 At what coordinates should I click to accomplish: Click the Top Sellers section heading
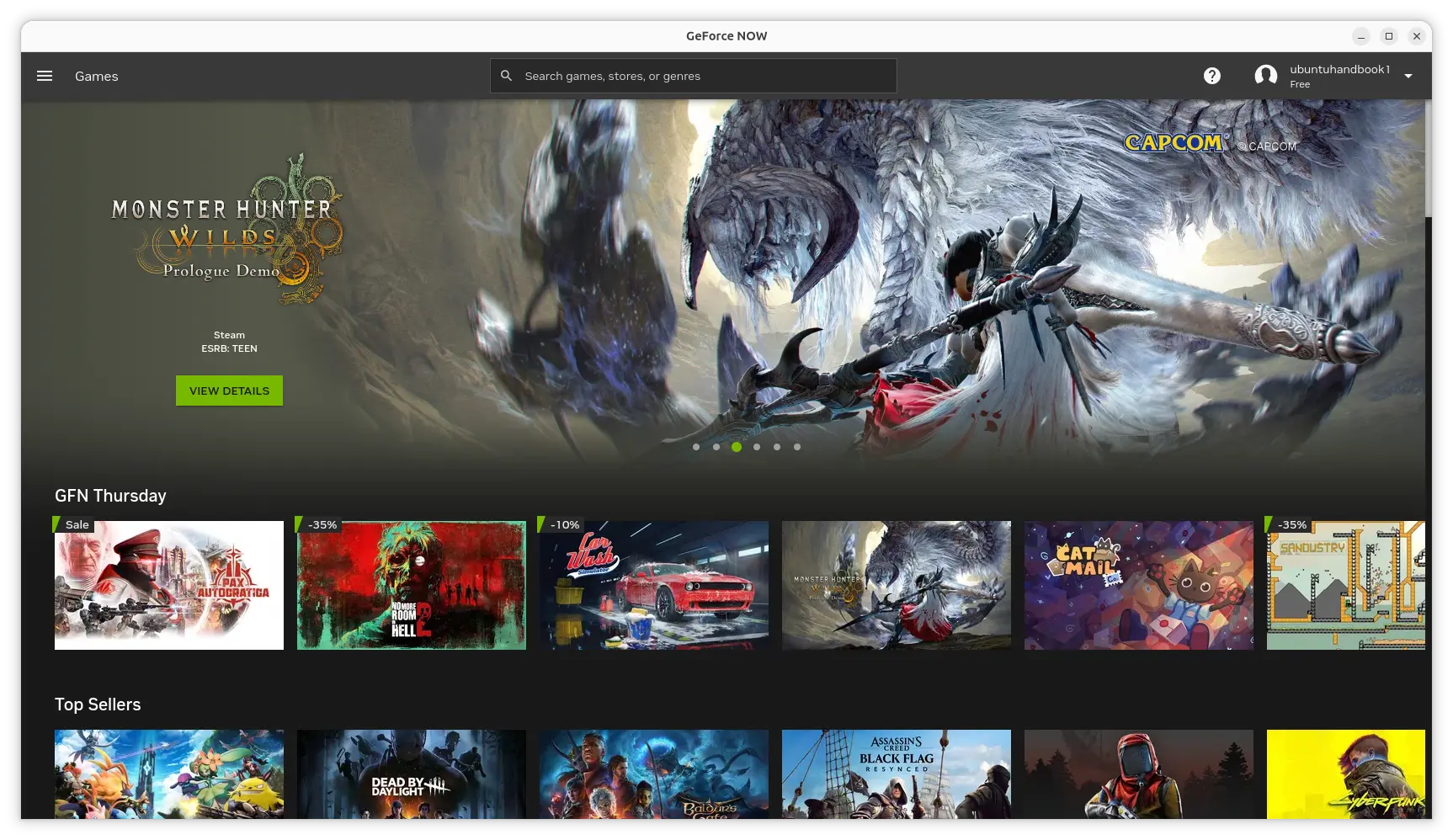pos(98,704)
